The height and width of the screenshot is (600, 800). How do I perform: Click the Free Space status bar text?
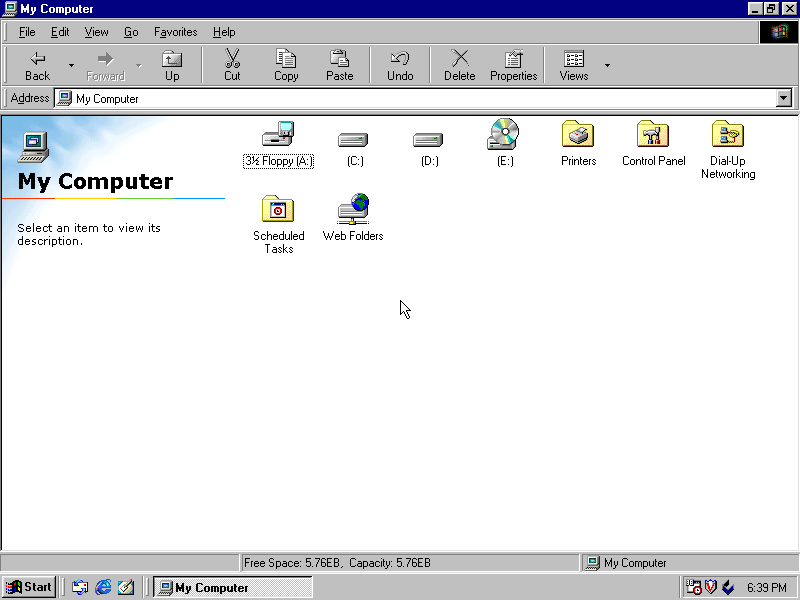[337, 563]
